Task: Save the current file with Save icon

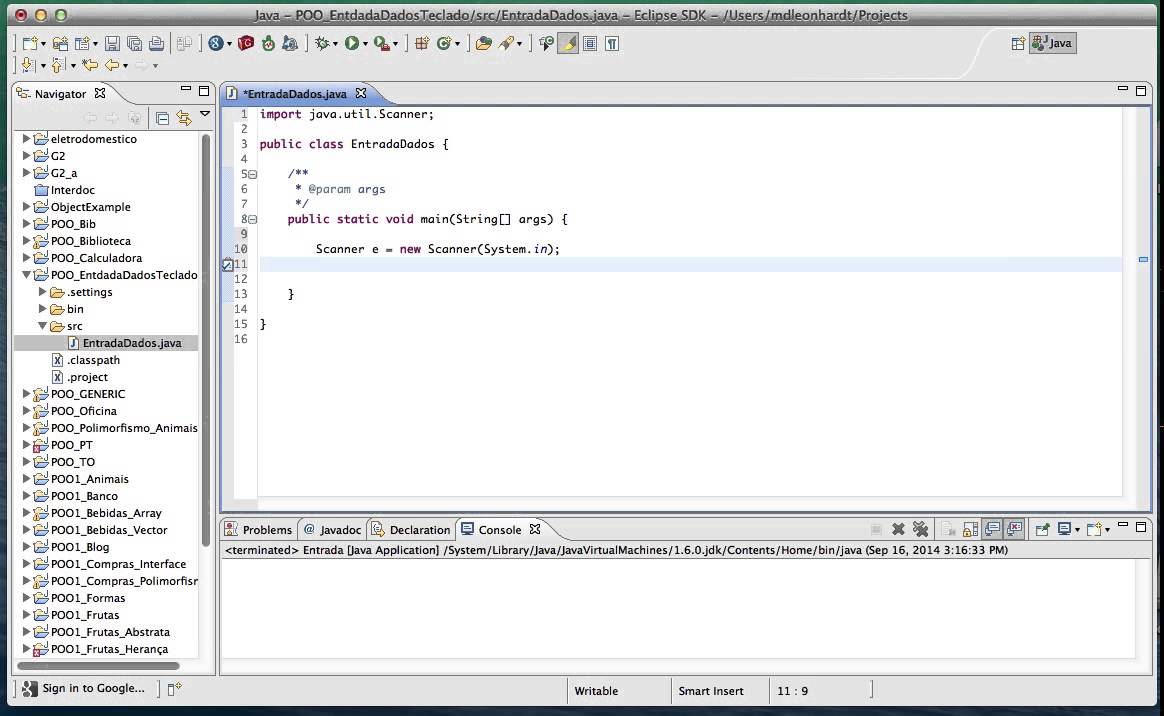Action: point(112,44)
